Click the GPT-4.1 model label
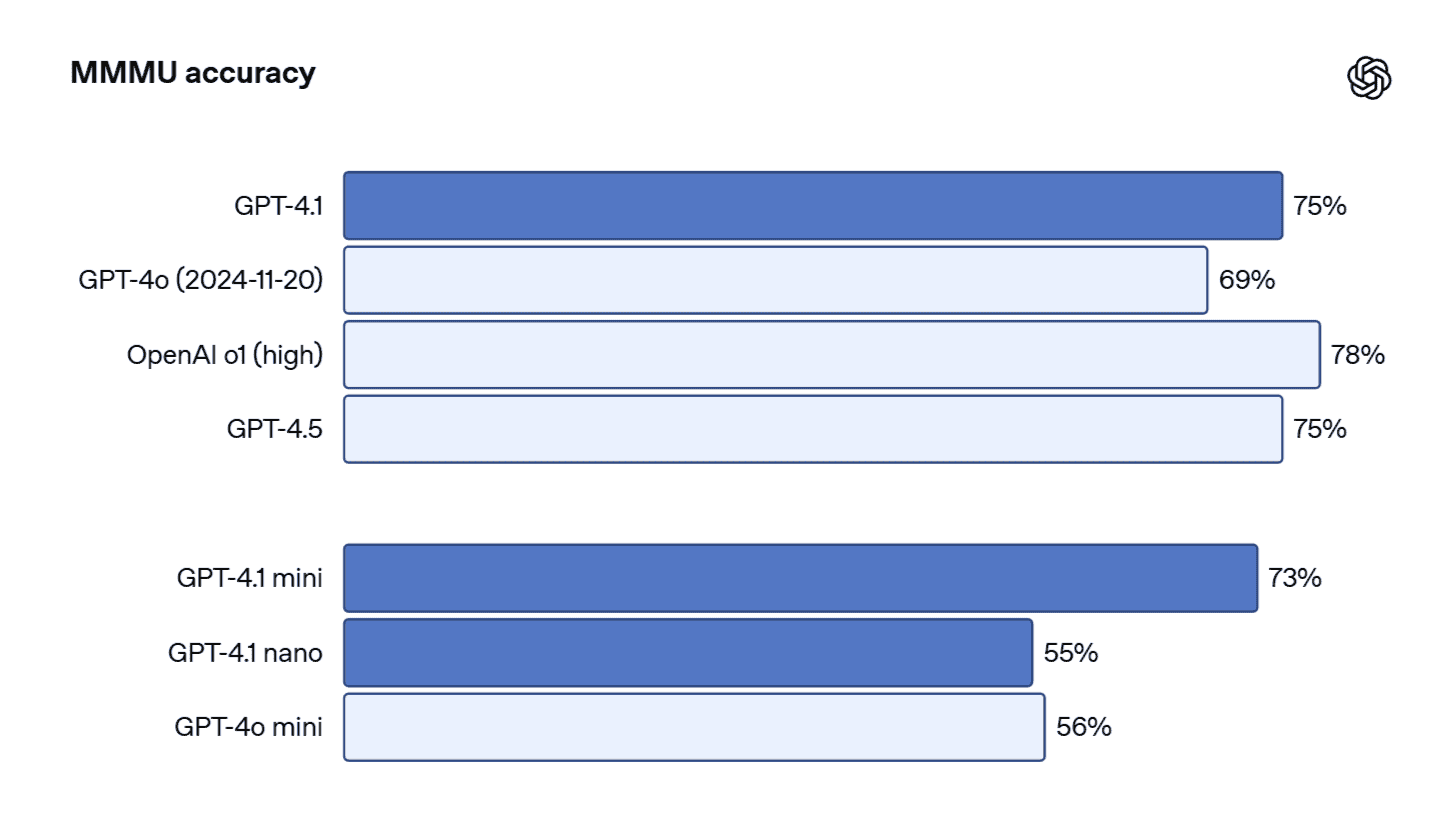 pos(278,206)
